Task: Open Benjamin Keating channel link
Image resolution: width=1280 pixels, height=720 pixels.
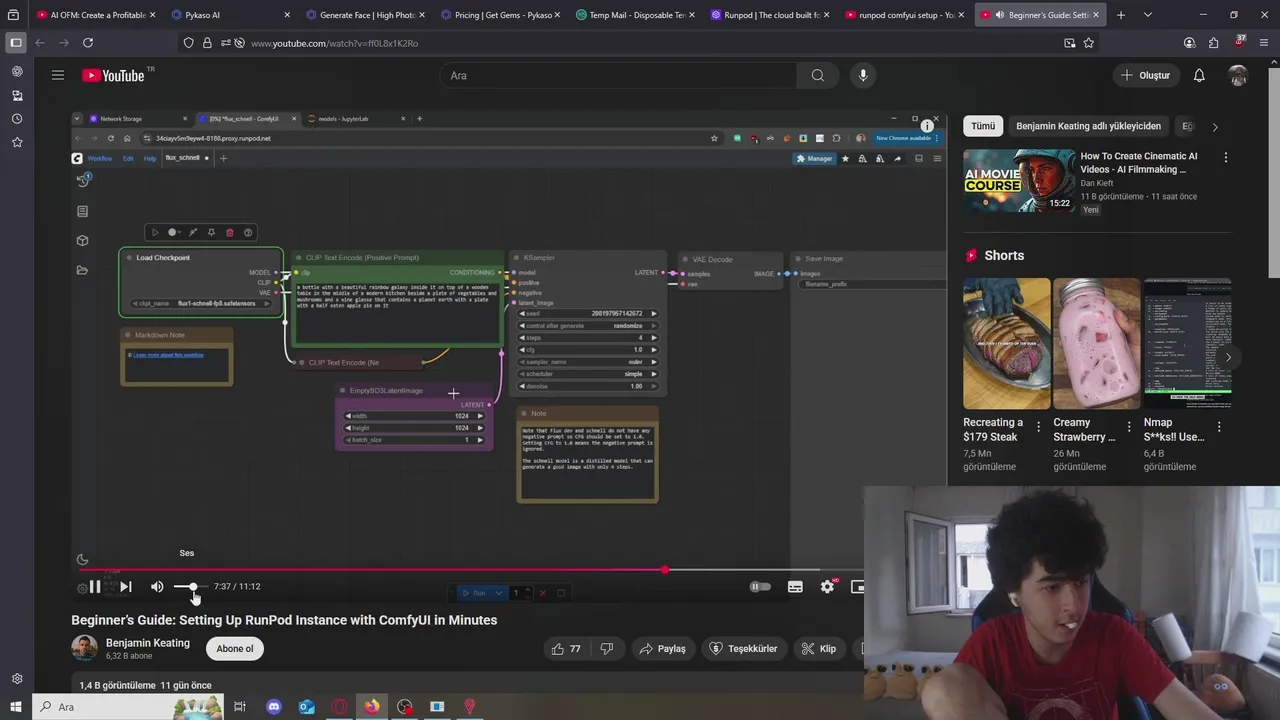Action: click(148, 643)
